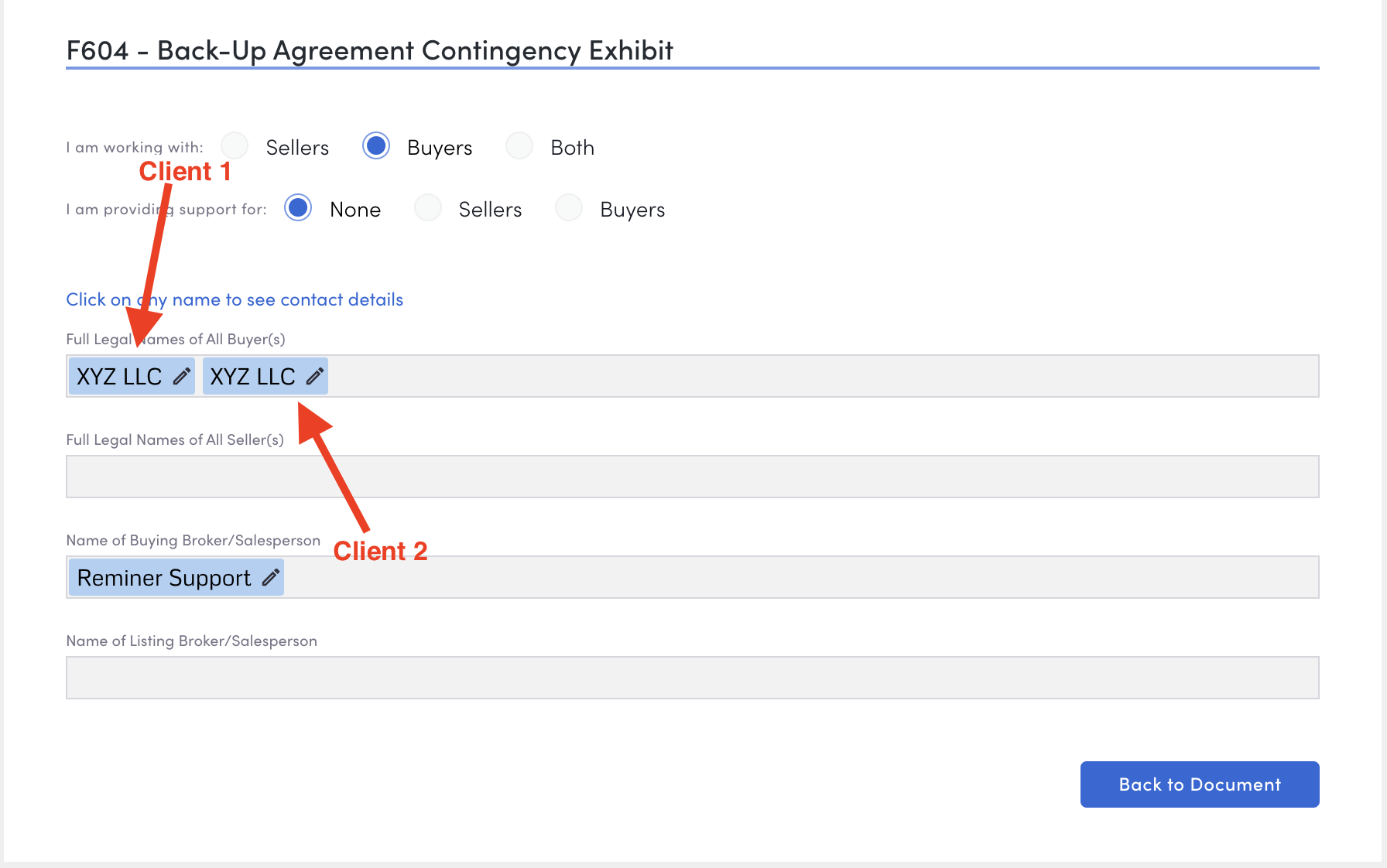Edit the second XYZ LLC buyer pencil icon
The width and height of the screenshot is (1387, 868).
pos(315,377)
